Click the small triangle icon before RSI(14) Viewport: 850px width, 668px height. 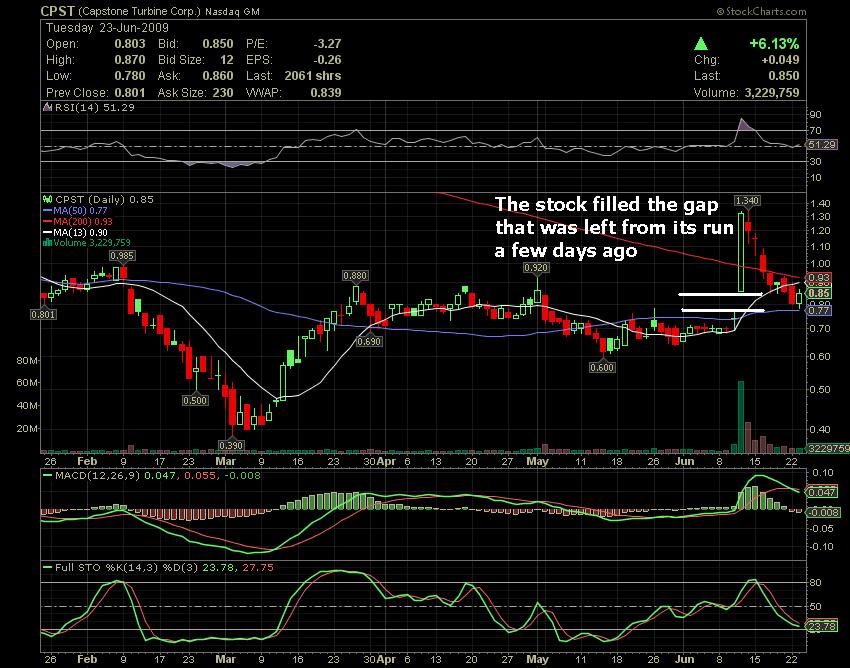pos(48,108)
